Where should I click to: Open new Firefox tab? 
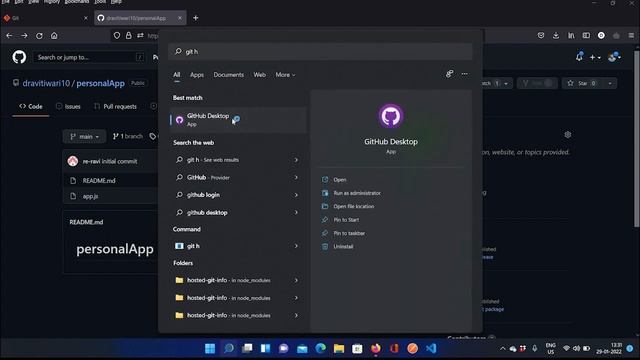pyautogui.click(x=196, y=18)
